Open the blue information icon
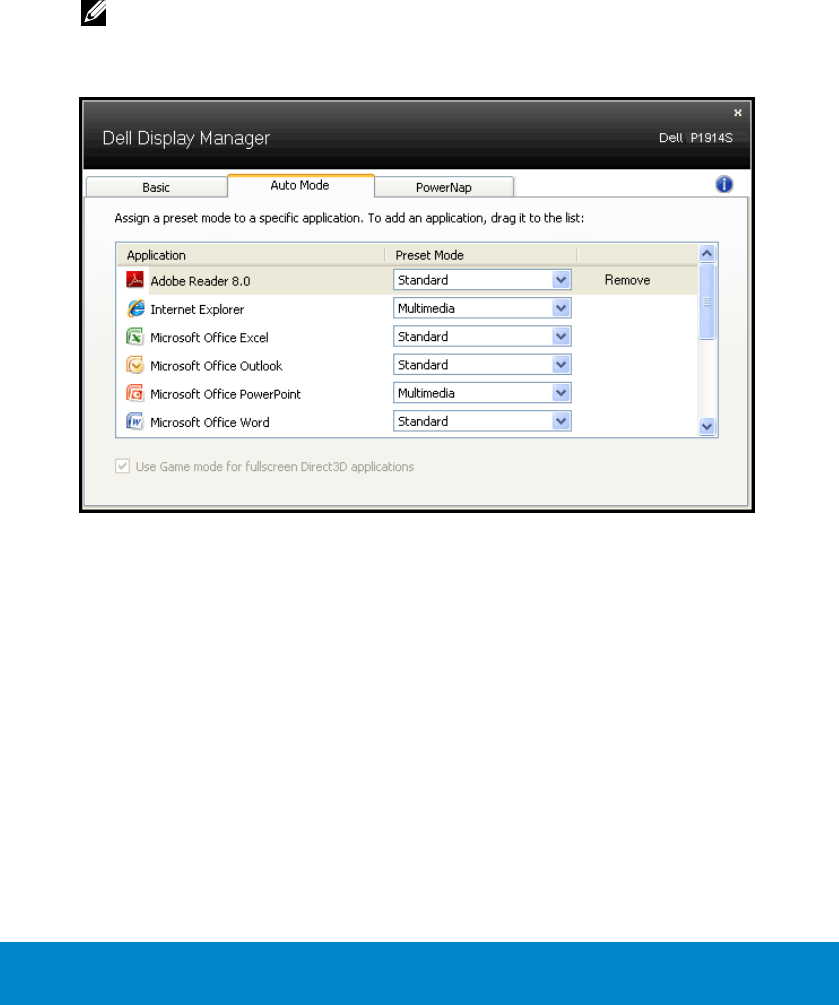The height and width of the screenshot is (1005, 839). pos(724,185)
